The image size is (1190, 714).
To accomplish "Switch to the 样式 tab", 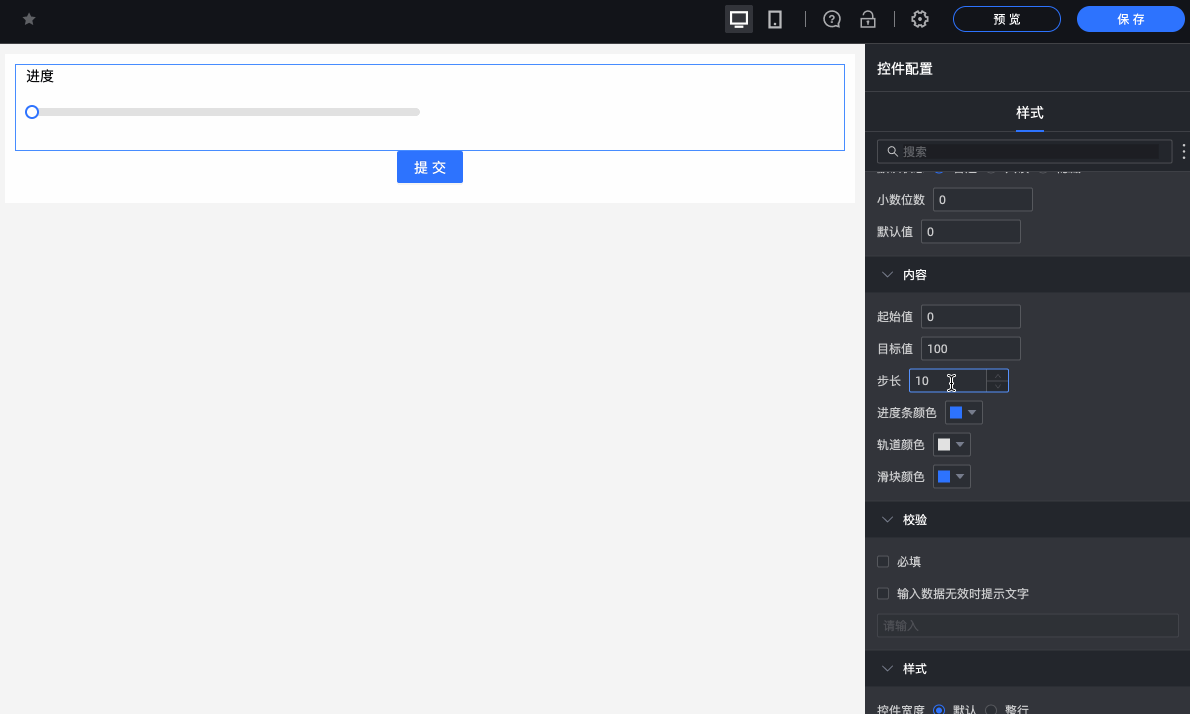I will coord(1029,113).
